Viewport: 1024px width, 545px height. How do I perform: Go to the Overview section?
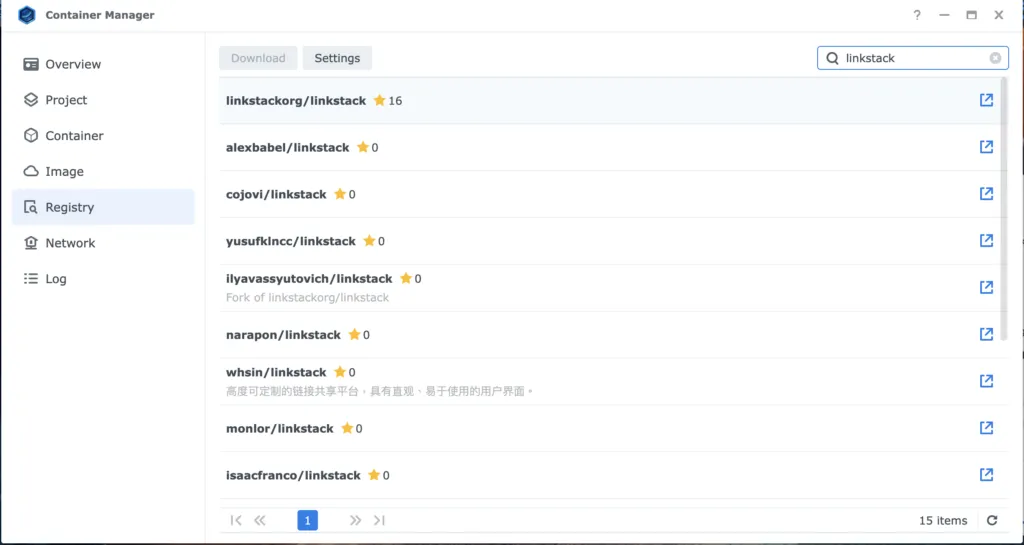(x=72, y=64)
